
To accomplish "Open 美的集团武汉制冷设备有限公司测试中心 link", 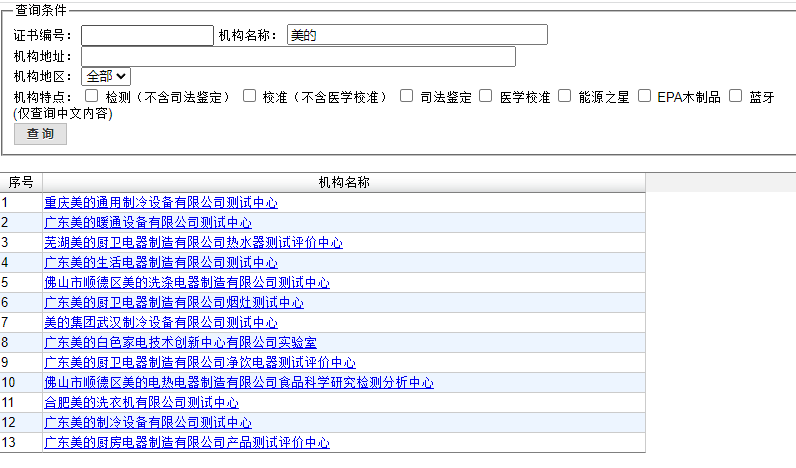I will [x=161, y=322].
